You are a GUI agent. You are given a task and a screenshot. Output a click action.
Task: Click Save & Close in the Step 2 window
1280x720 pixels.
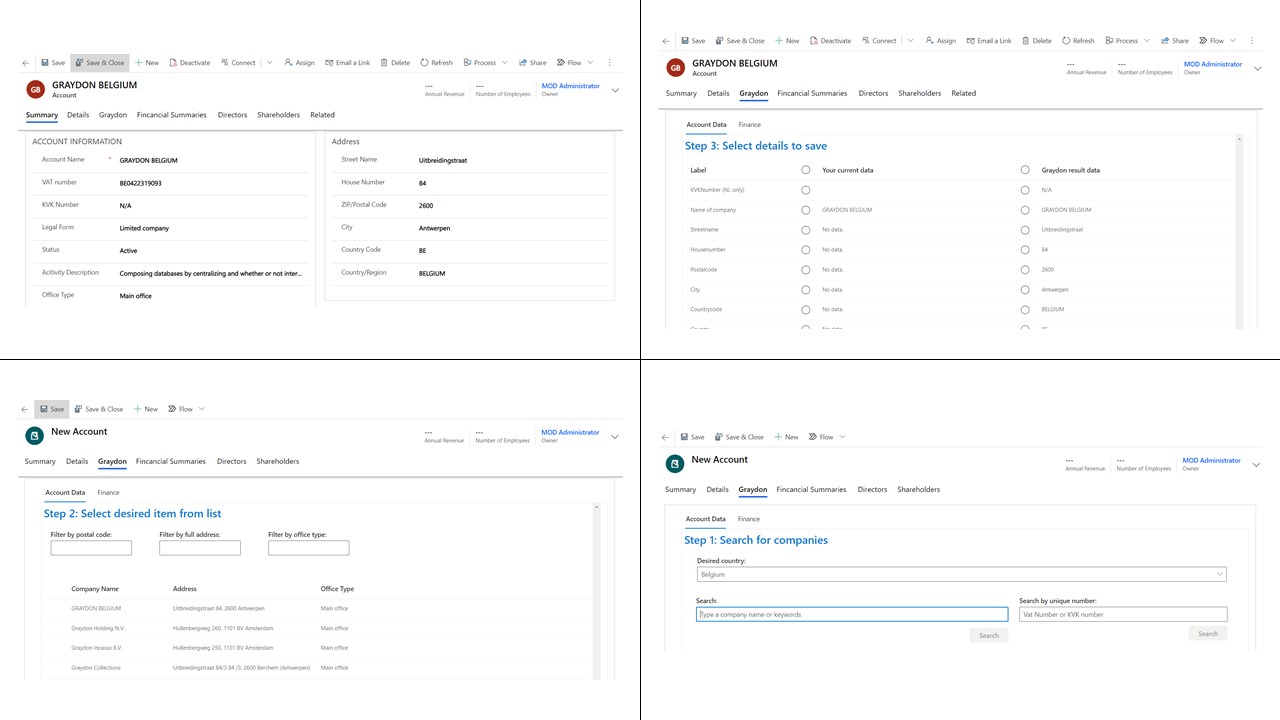[99, 409]
